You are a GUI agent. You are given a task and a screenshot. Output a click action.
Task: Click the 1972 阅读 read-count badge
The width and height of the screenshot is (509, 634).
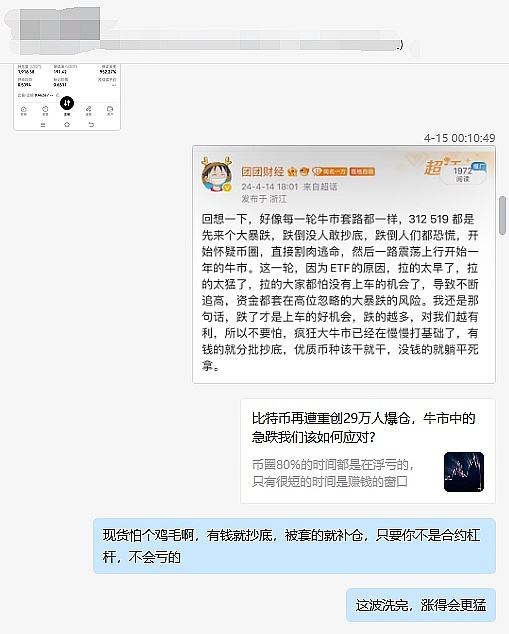pyautogui.click(x=463, y=174)
